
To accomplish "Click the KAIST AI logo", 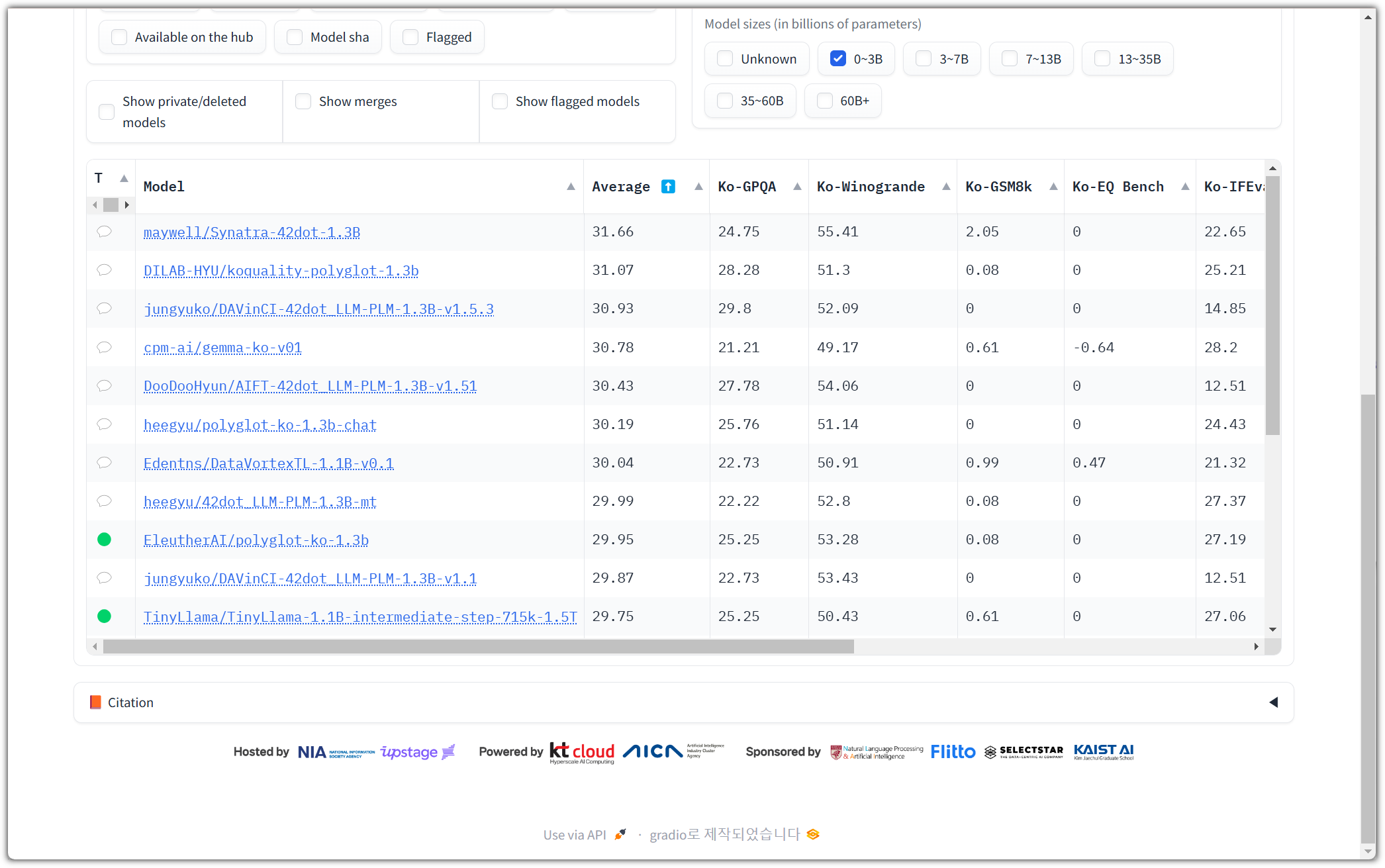I will (x=1103, y=751).
